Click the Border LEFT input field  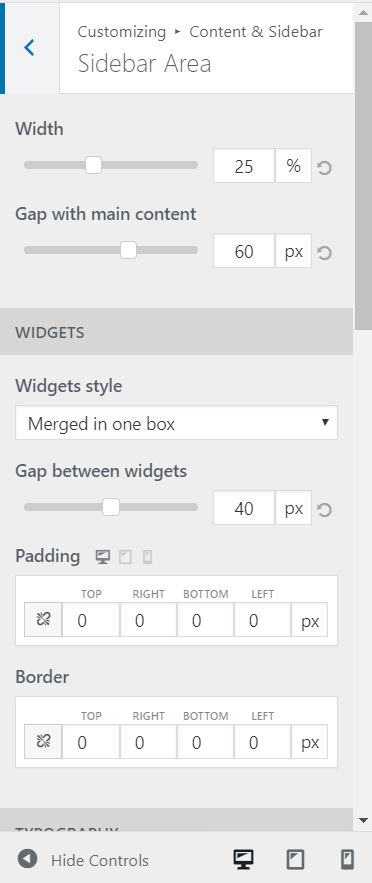(x=262, y=742)
